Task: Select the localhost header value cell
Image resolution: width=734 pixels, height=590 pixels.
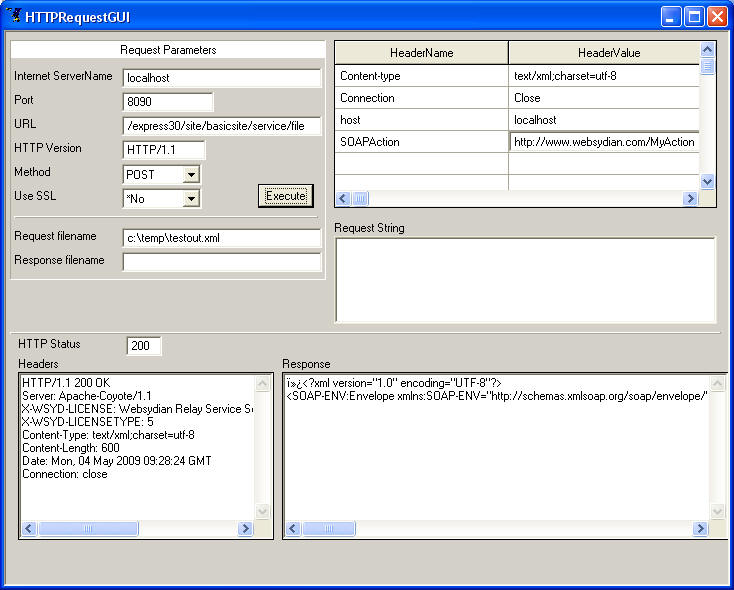Action: 604,120
